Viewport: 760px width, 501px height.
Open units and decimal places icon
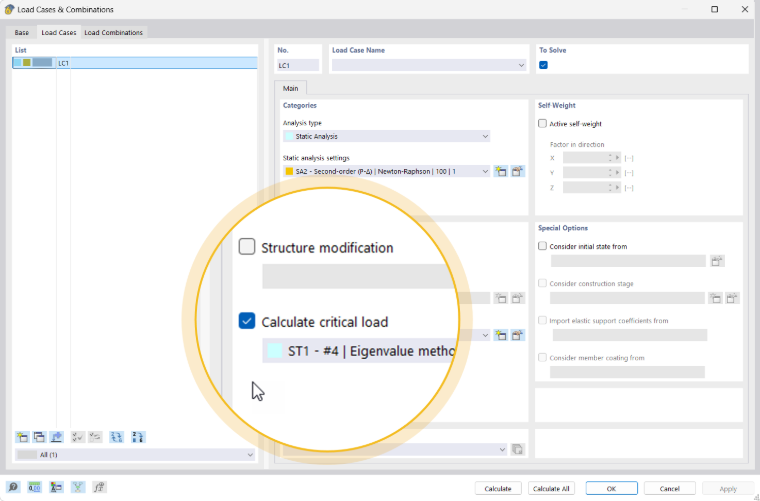tap(34, 487)
